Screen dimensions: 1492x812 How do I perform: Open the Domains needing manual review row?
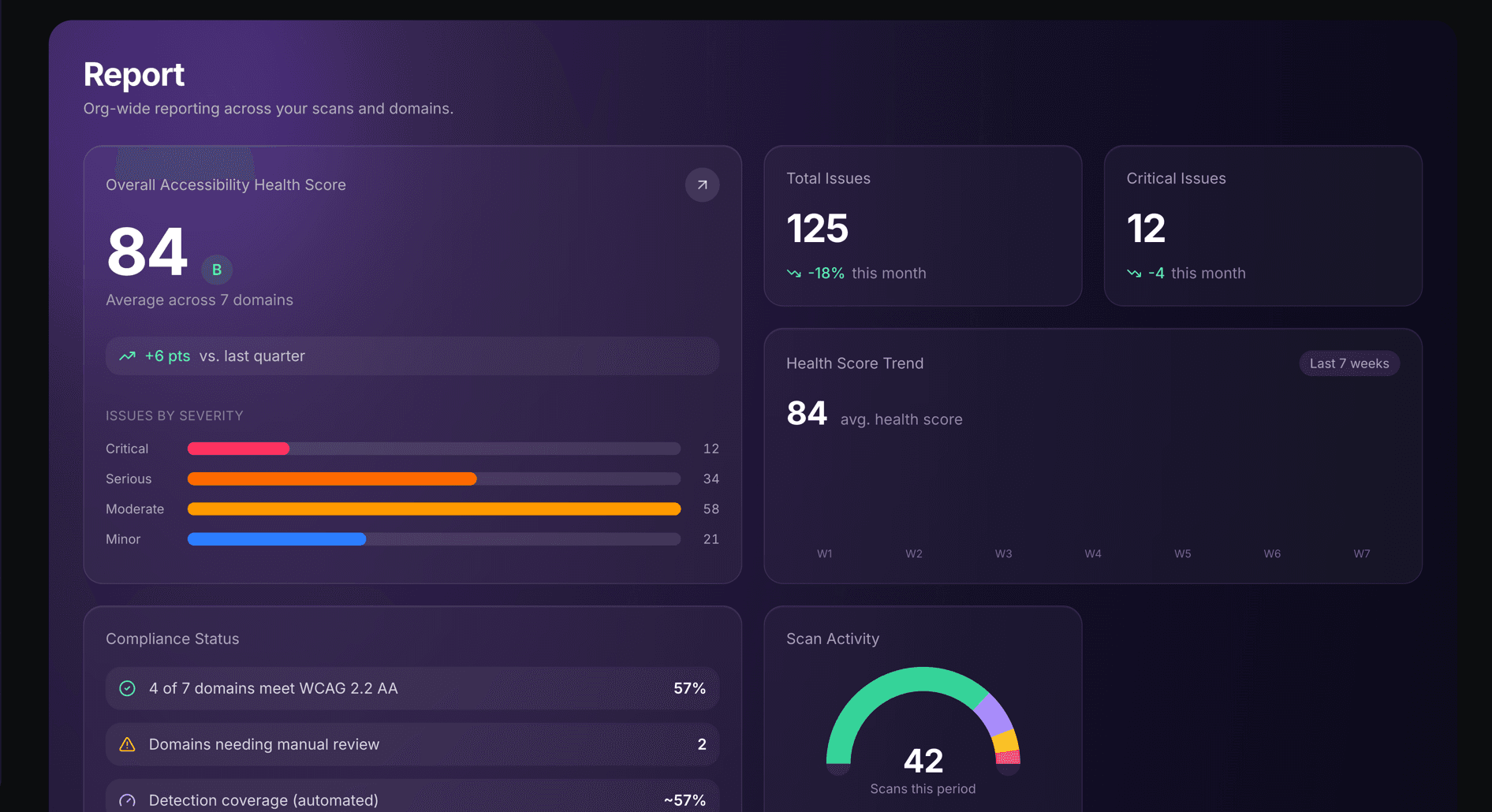(x=412, y=744)
